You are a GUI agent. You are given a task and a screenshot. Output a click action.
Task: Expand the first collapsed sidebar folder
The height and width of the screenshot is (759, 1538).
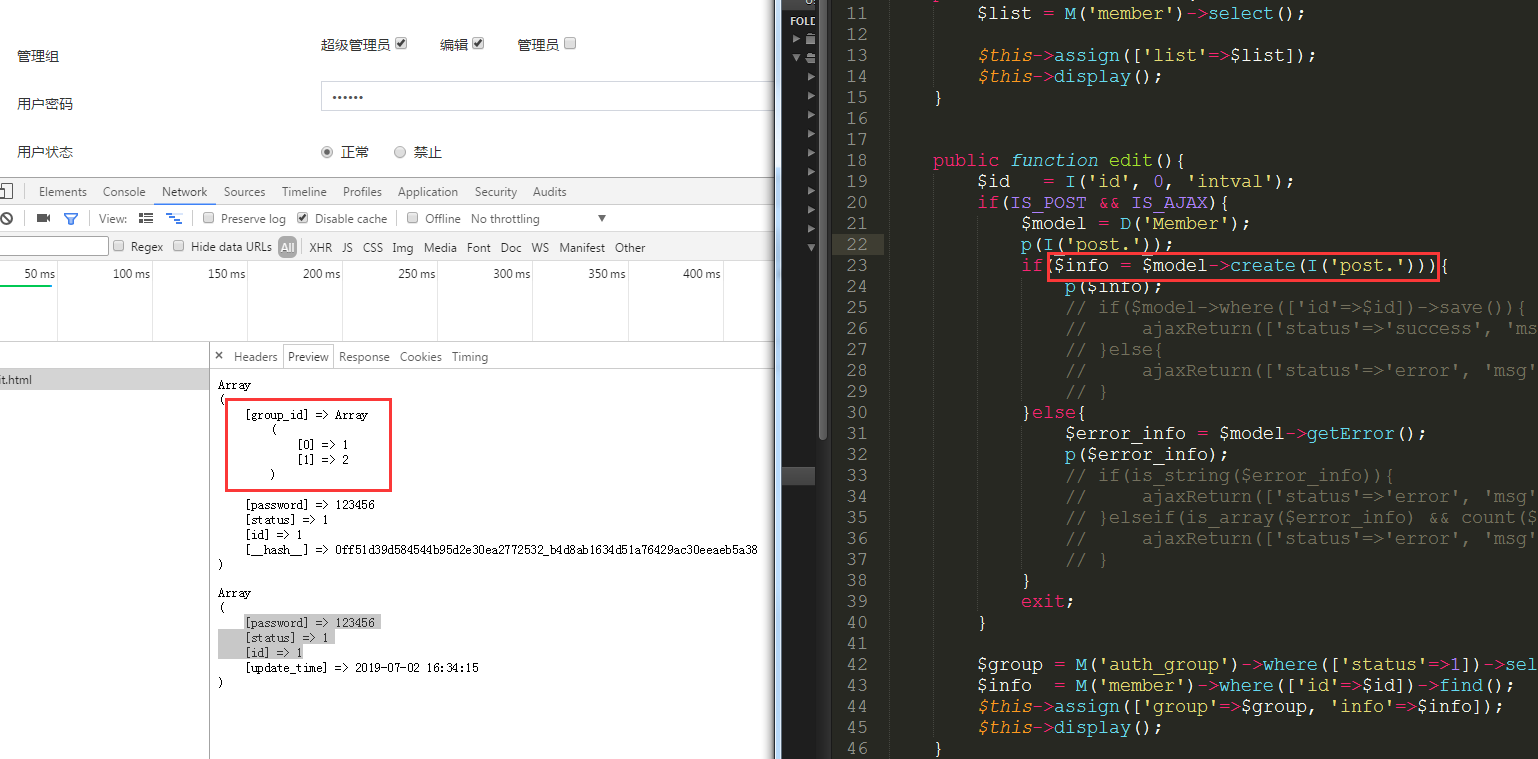pos(797,38)
